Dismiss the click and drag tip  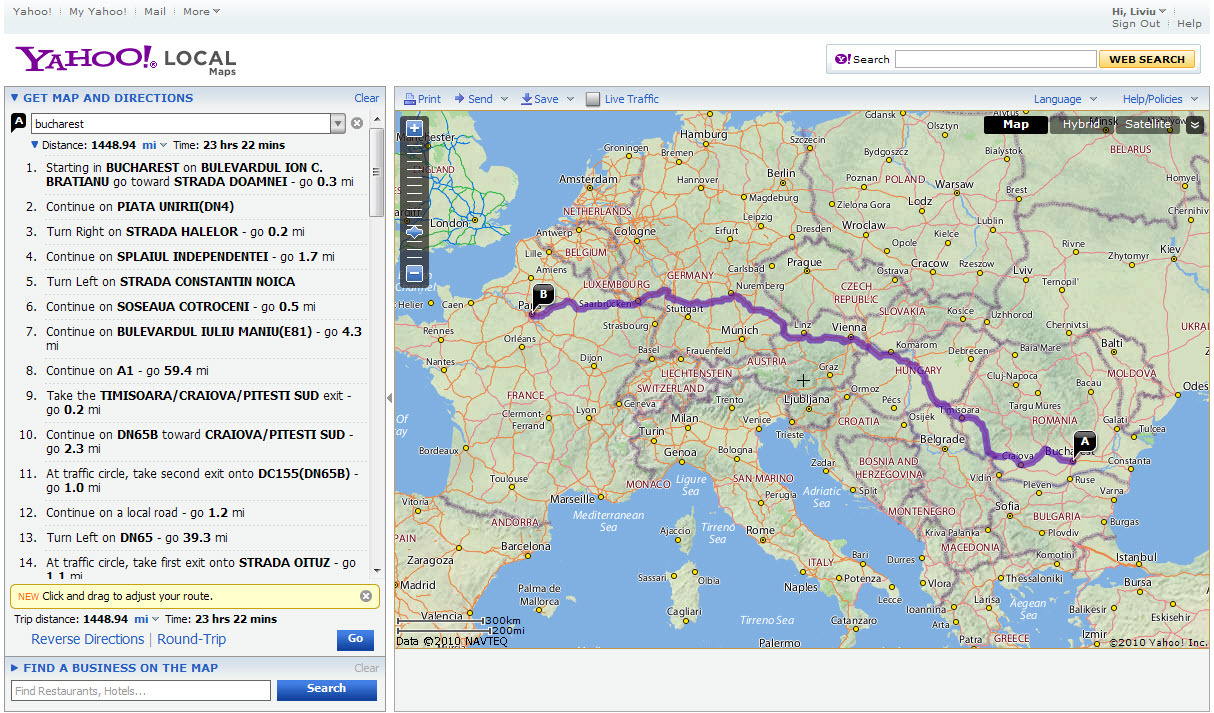[x=366, y=596]
